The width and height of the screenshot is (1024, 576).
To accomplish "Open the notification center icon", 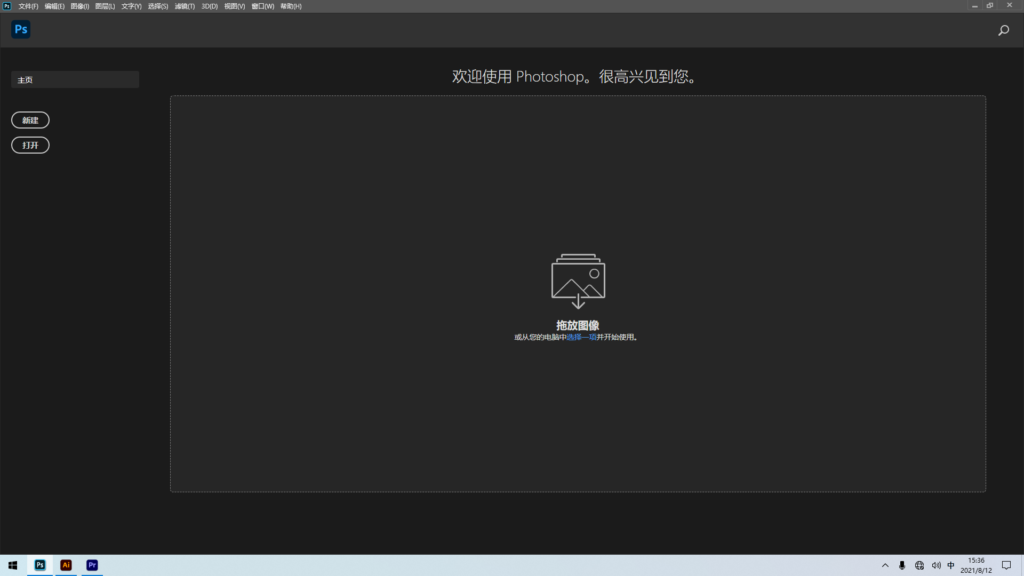I will (1006, 566).
